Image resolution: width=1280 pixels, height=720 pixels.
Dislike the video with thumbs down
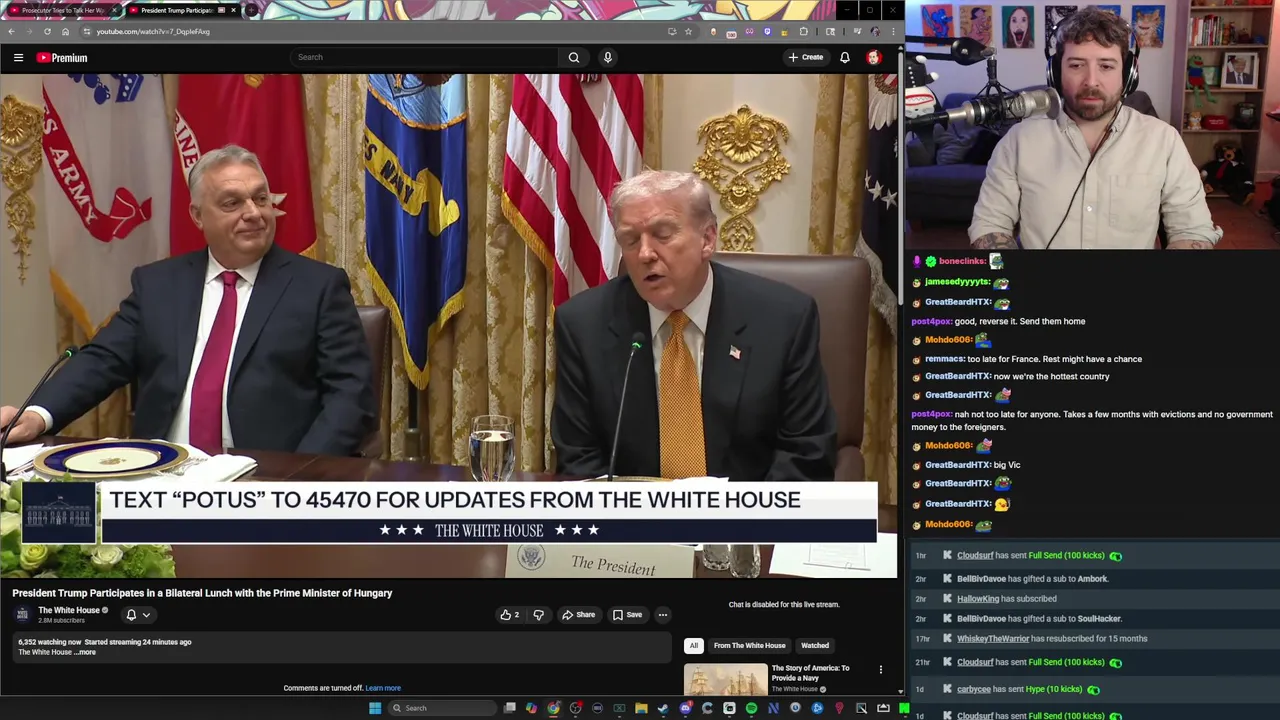(538, 615)
